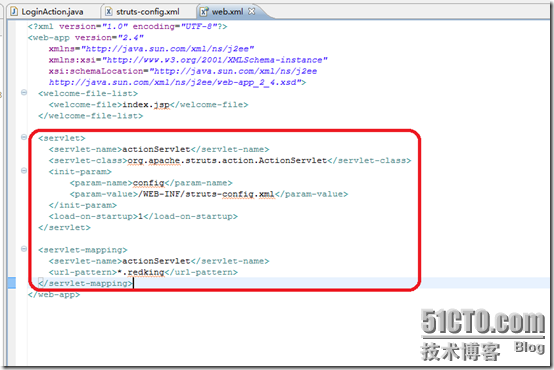Screen dimensions: 554x370
Task: Click the closing </web-app> tag
Action: (54, 294)
